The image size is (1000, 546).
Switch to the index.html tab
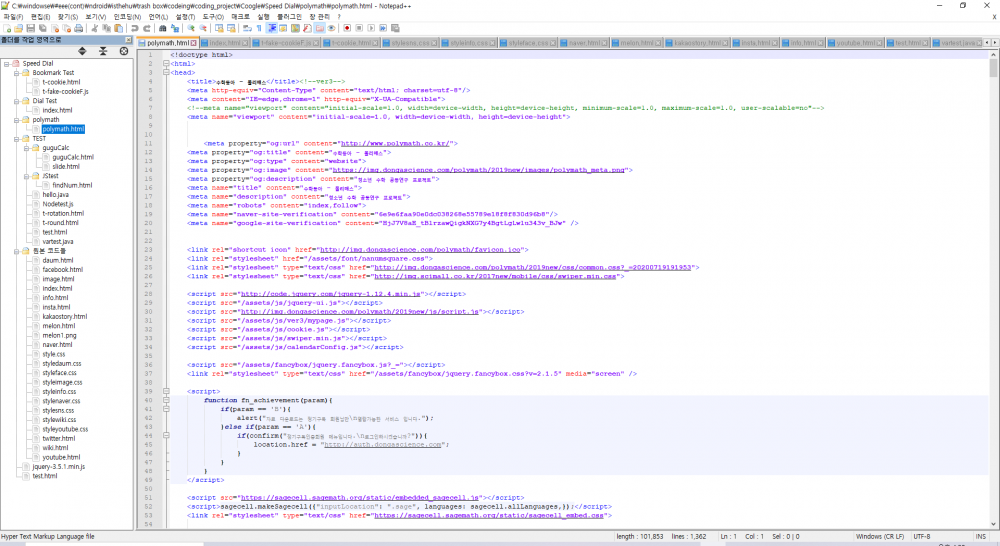tap(224, 43)
